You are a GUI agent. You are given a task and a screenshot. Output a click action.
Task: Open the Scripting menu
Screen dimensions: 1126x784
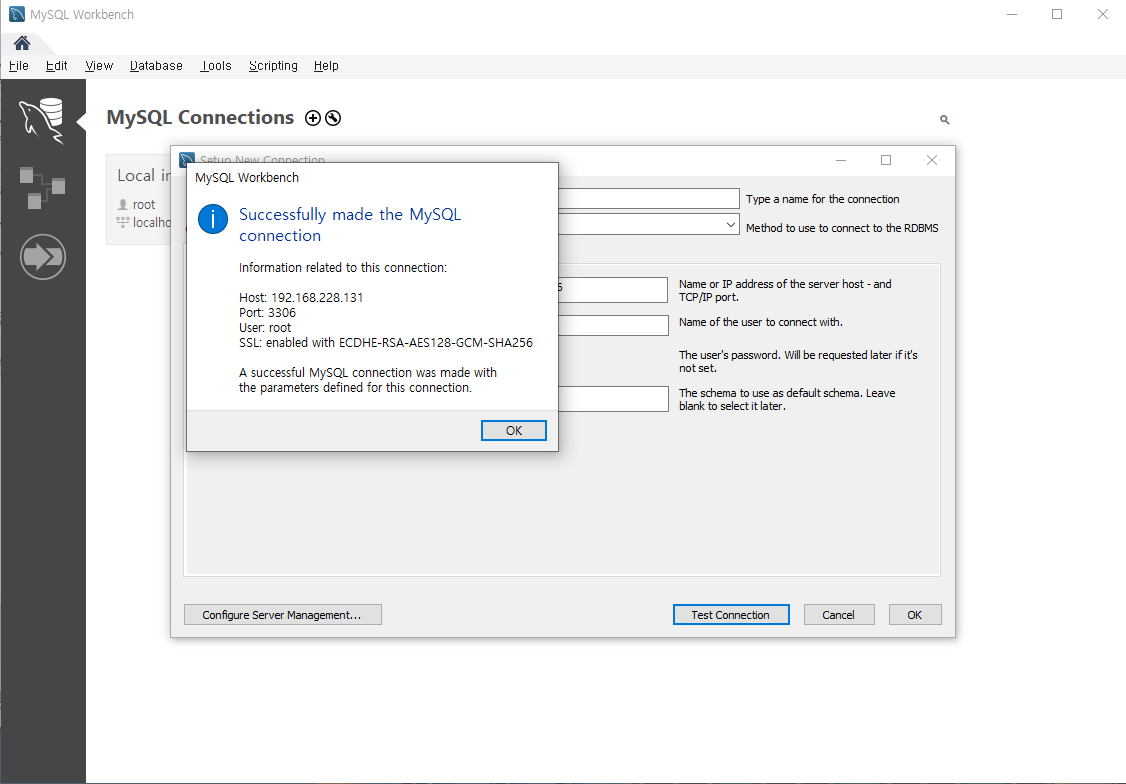coord(273,65)
